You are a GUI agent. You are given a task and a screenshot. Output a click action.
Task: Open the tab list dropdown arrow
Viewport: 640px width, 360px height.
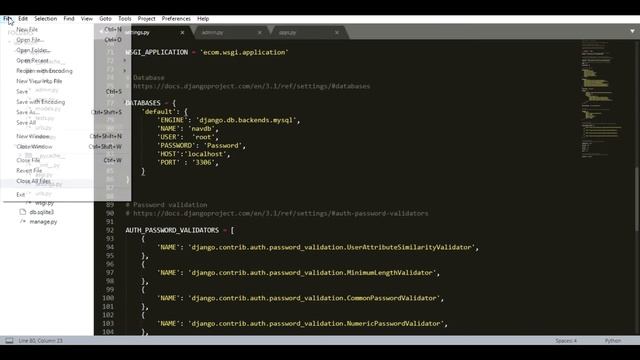(632, 31)
